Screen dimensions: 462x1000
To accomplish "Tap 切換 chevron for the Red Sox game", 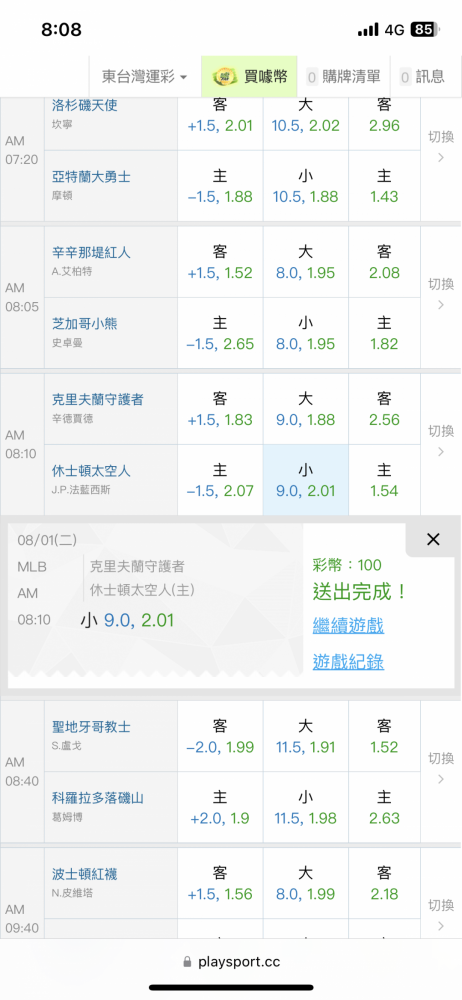I will point(441,915).
